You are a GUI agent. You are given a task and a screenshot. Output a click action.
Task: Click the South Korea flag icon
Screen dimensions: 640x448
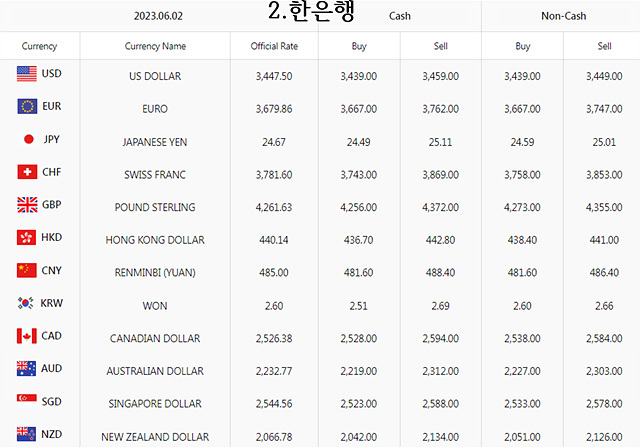26,303
